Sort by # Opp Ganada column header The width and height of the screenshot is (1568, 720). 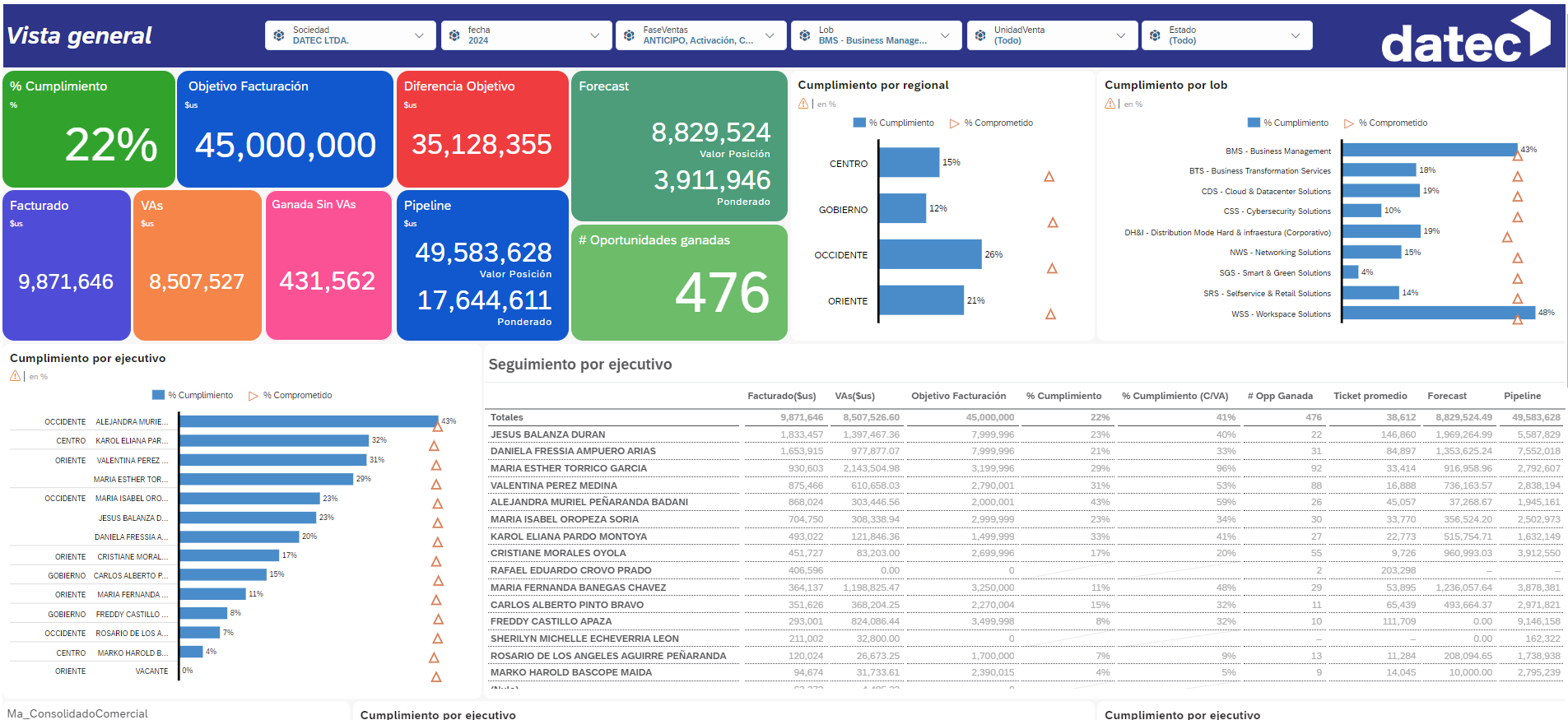[1280, 396]
